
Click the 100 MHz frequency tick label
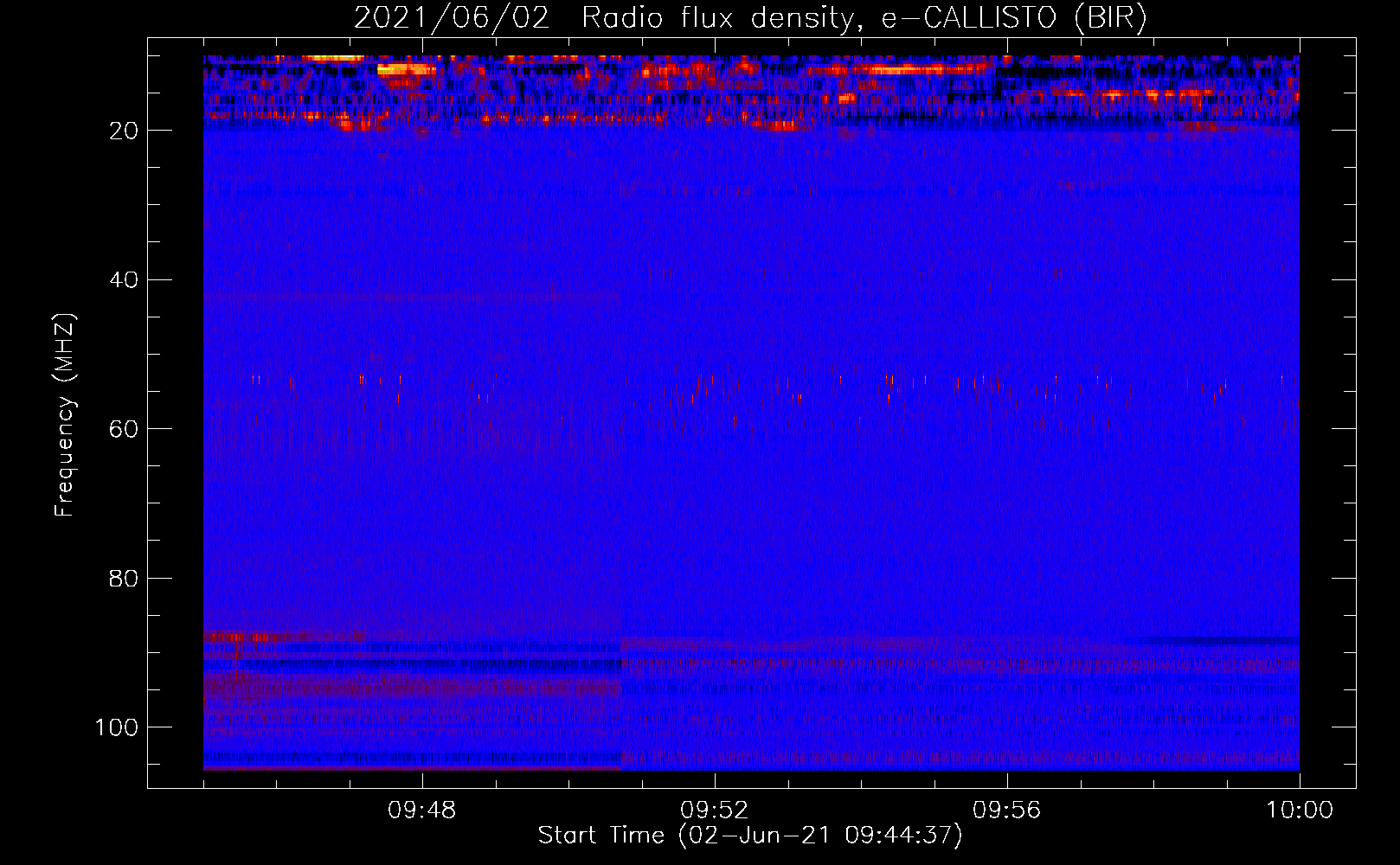[117, 727]
